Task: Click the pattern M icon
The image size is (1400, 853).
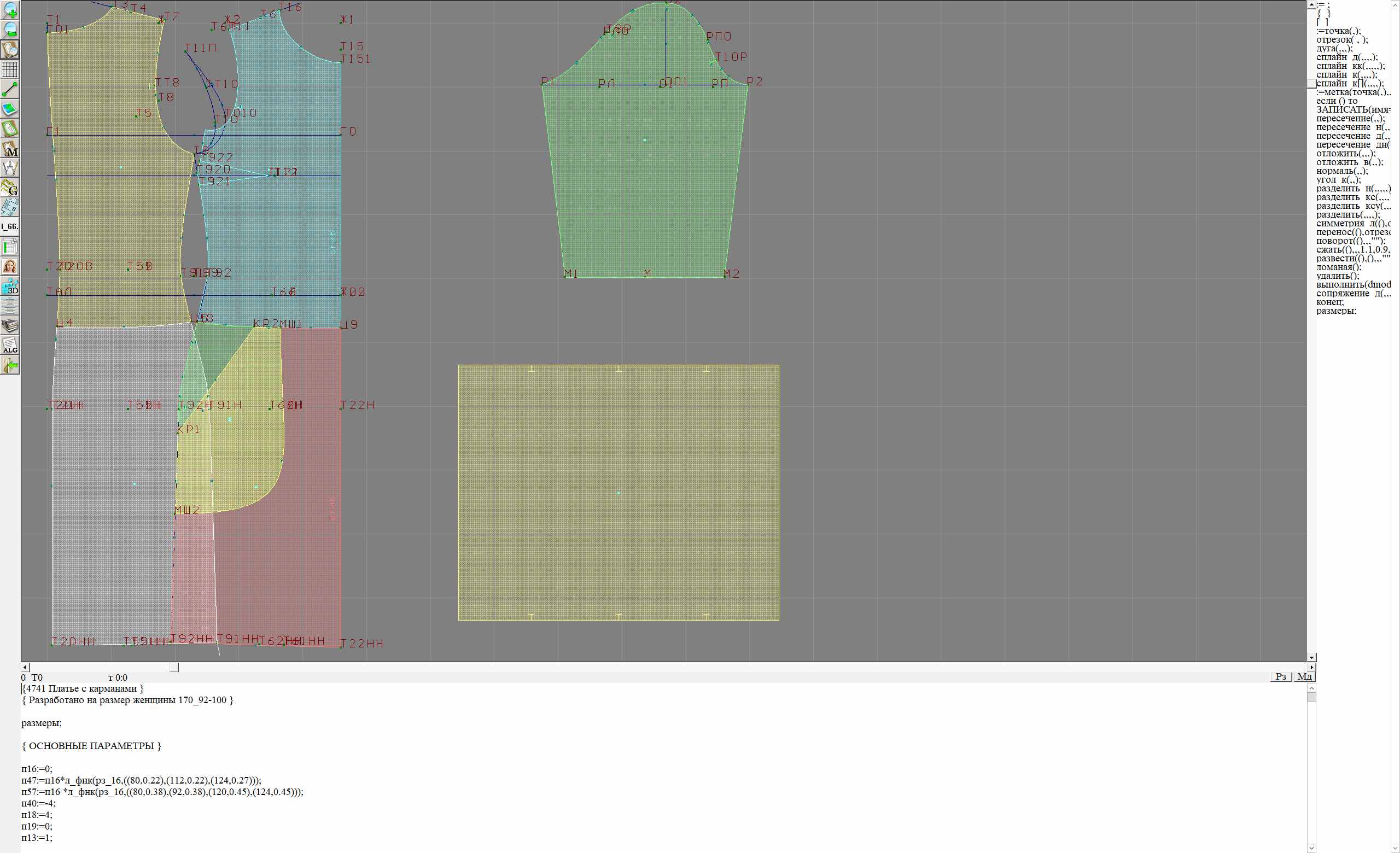Action: pos(10,148)
